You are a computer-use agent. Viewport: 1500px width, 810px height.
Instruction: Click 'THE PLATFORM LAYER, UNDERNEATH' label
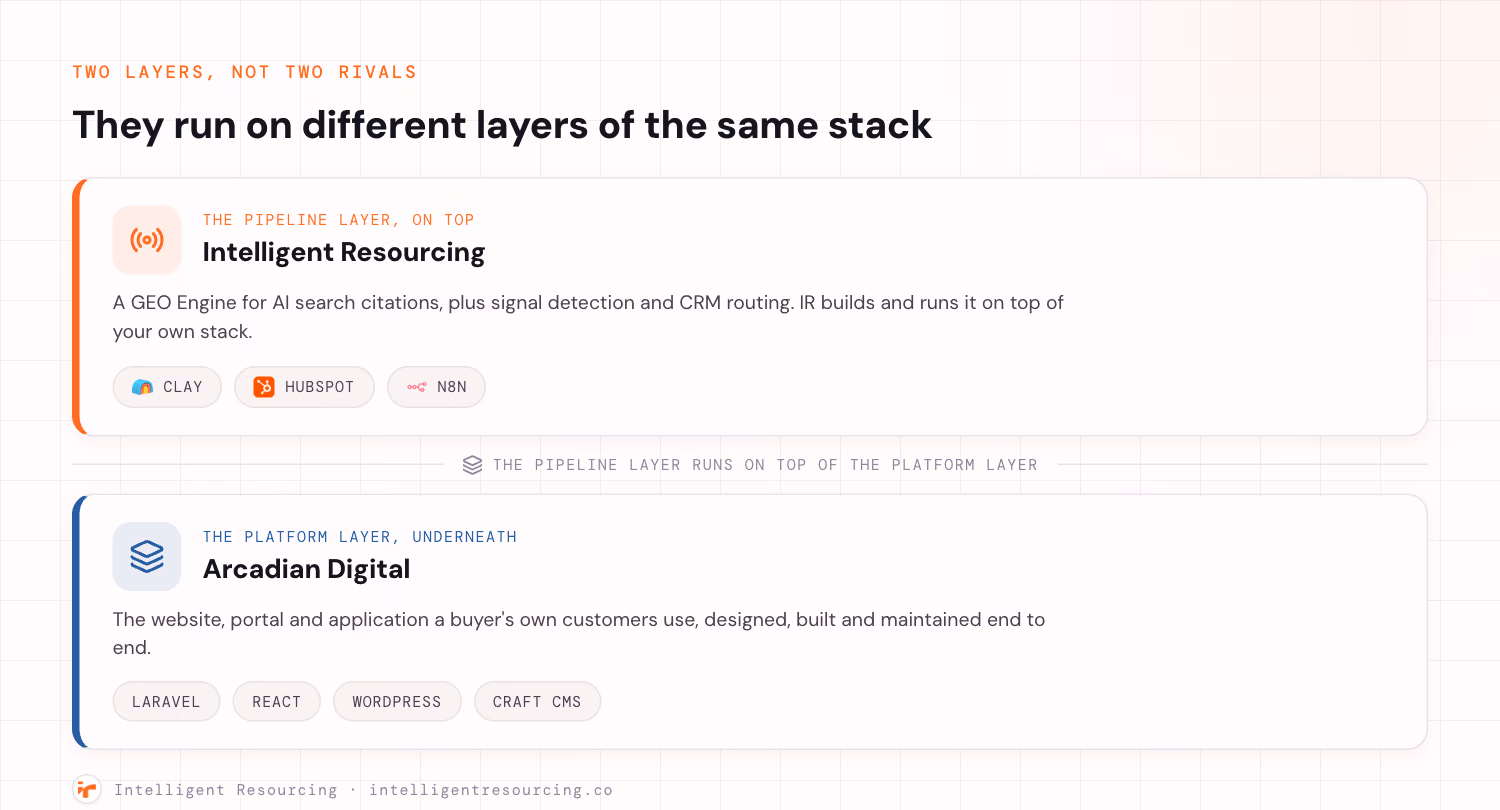[360, 537]
